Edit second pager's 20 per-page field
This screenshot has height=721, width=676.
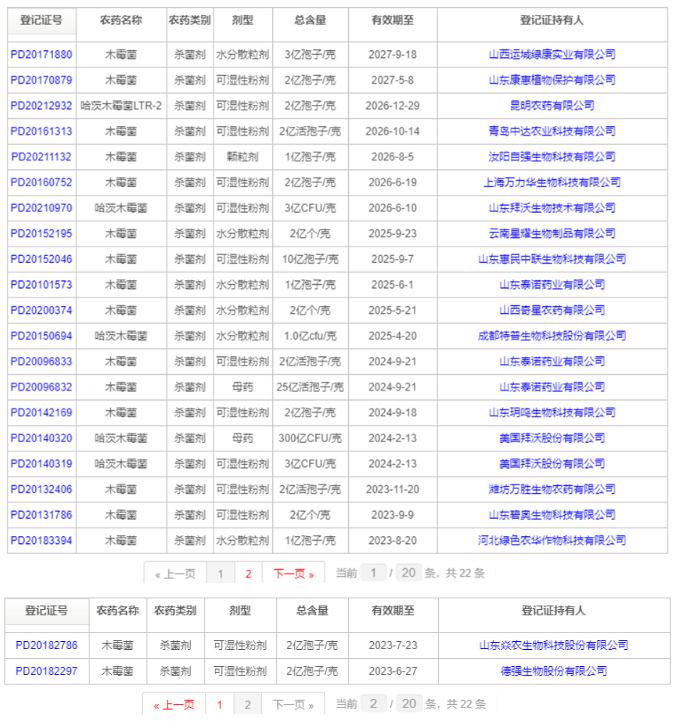409,704
